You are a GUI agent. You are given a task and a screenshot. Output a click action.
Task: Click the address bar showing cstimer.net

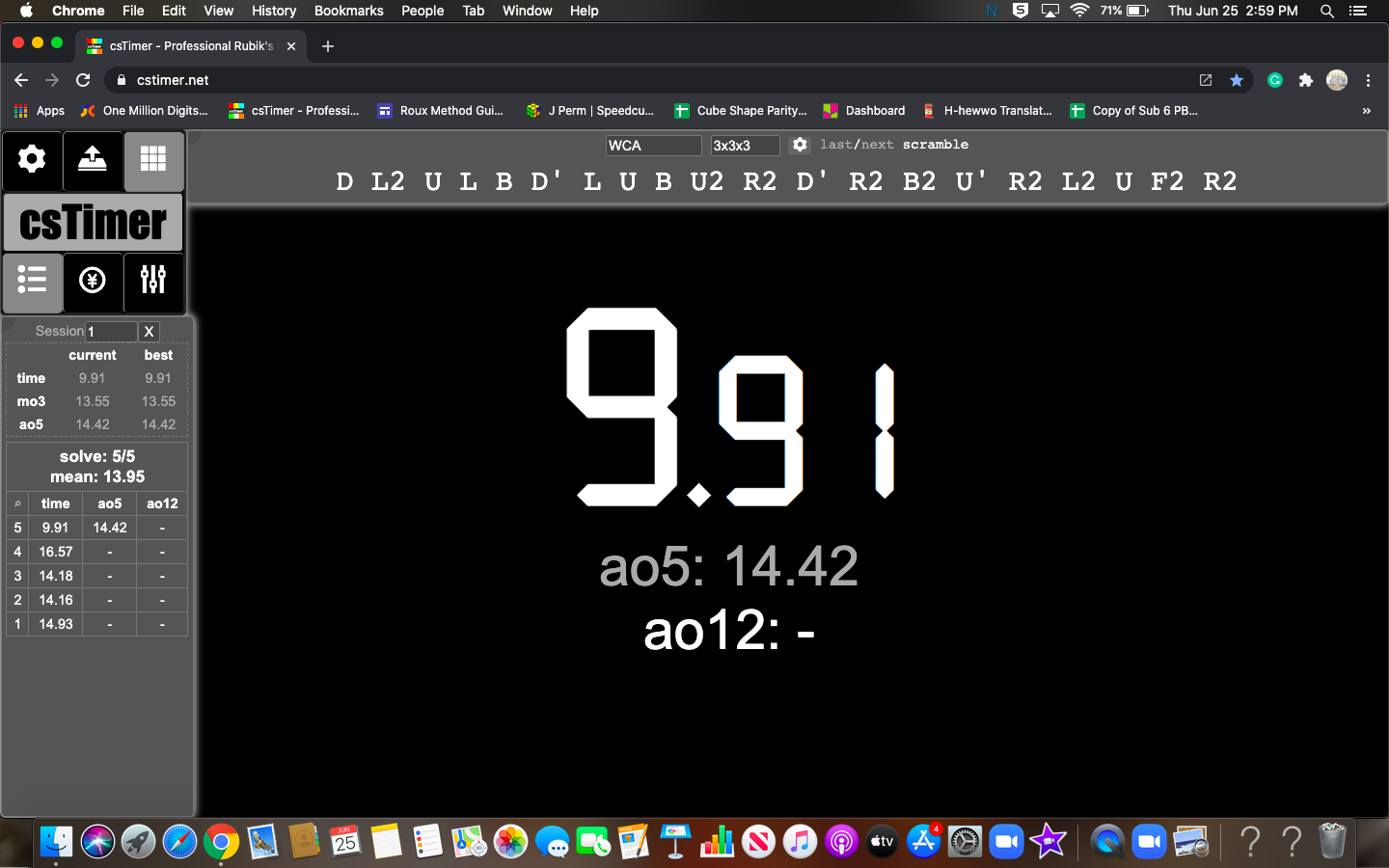[x=656, y=80]
